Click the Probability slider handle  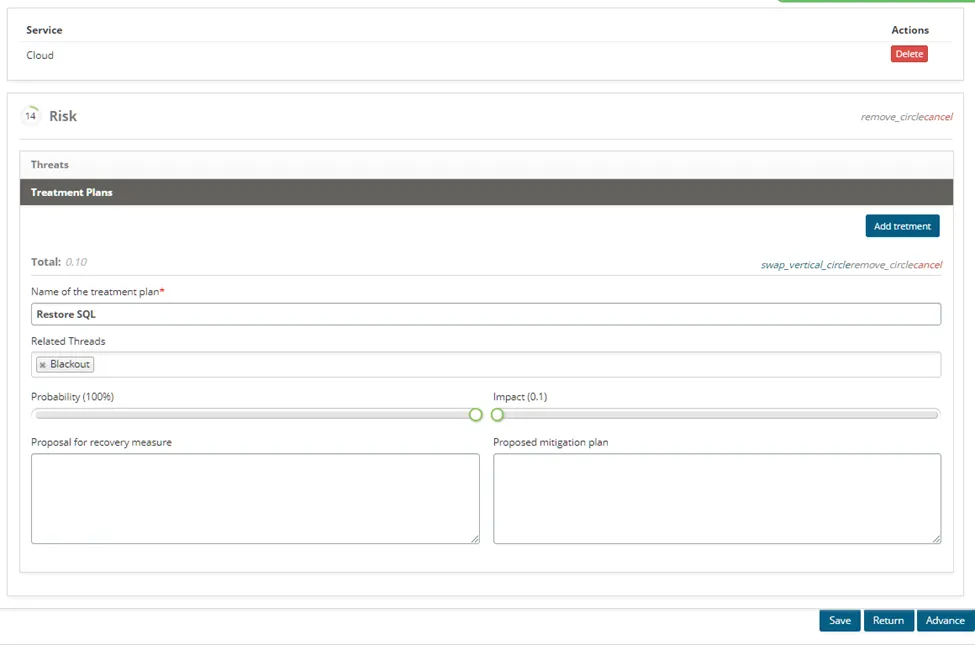pos(476,415)
